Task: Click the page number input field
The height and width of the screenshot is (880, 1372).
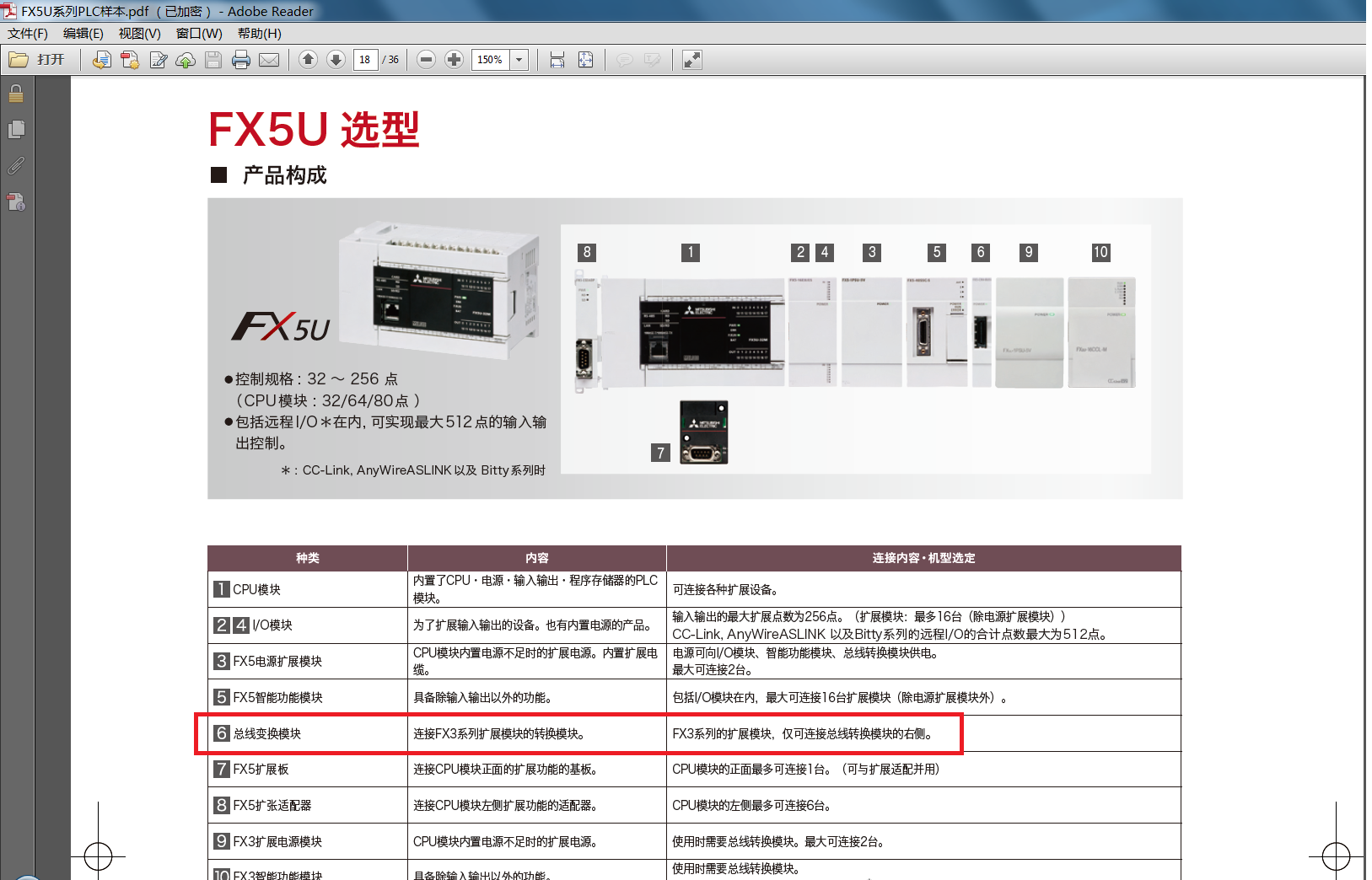Action: point(365,60)
